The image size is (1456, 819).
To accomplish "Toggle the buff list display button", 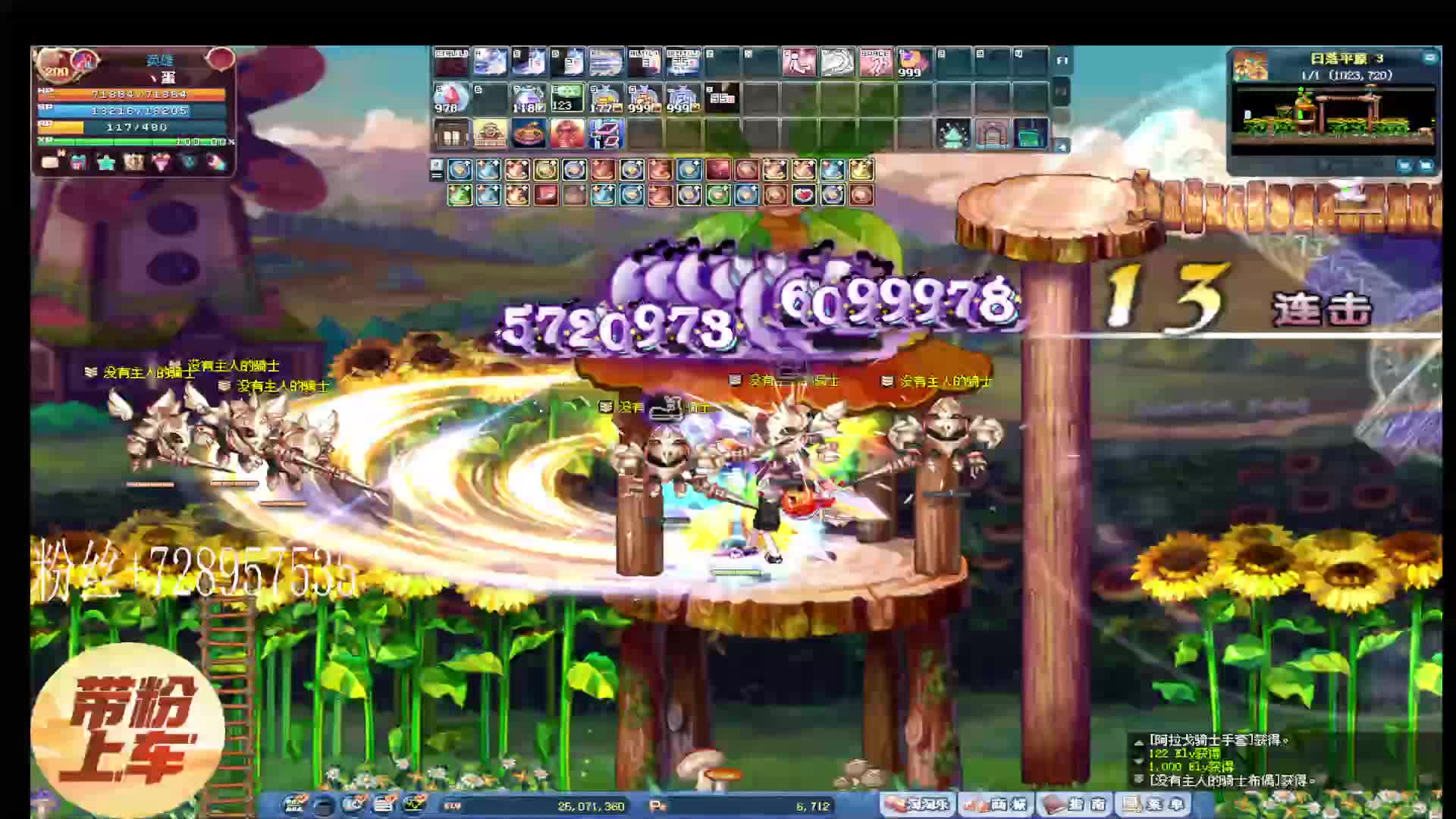I will 436,169.
